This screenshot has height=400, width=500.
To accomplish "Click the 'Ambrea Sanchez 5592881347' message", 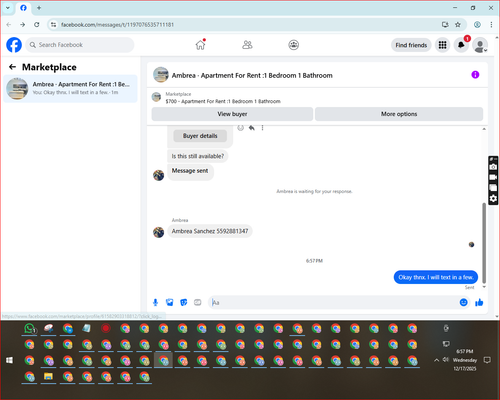I will click(x=210, y=231).
